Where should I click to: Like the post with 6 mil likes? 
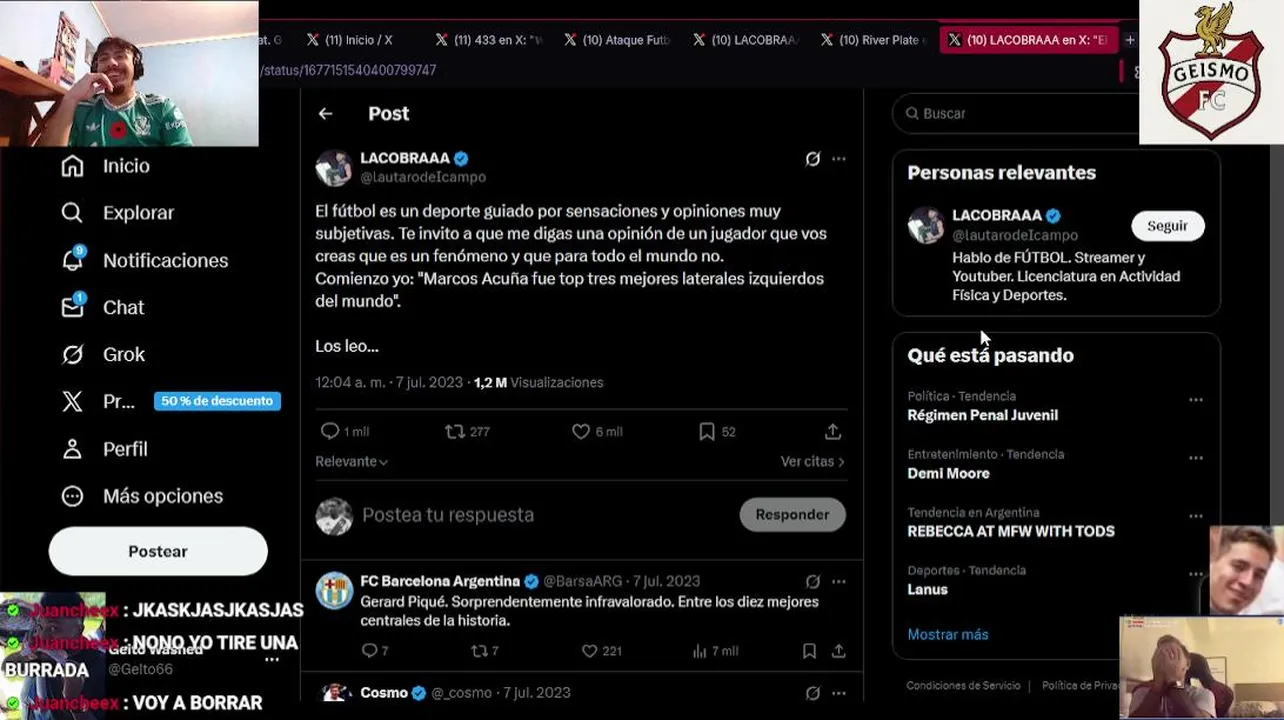[581, 431]
